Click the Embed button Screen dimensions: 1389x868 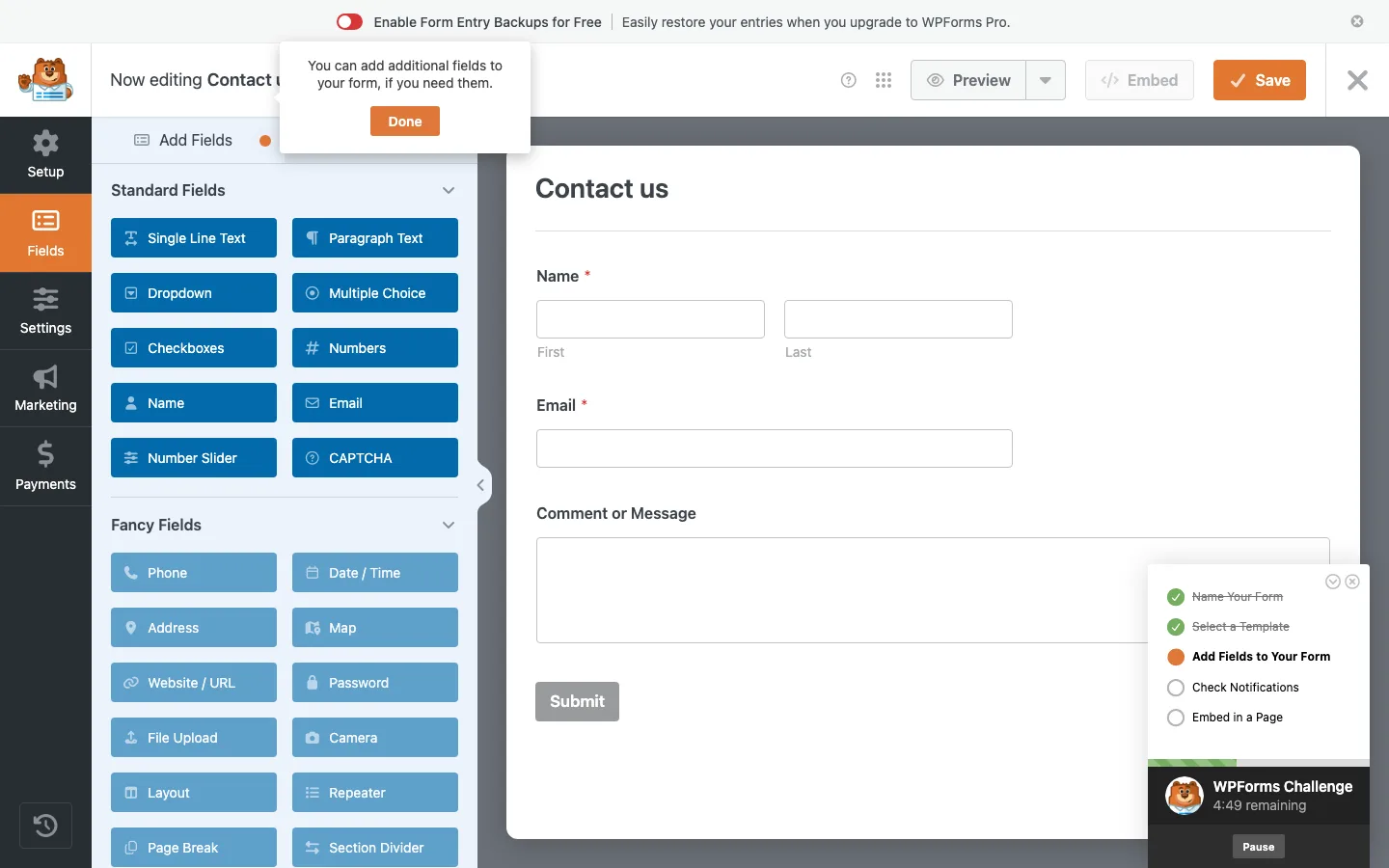[x=1139, y=80]
